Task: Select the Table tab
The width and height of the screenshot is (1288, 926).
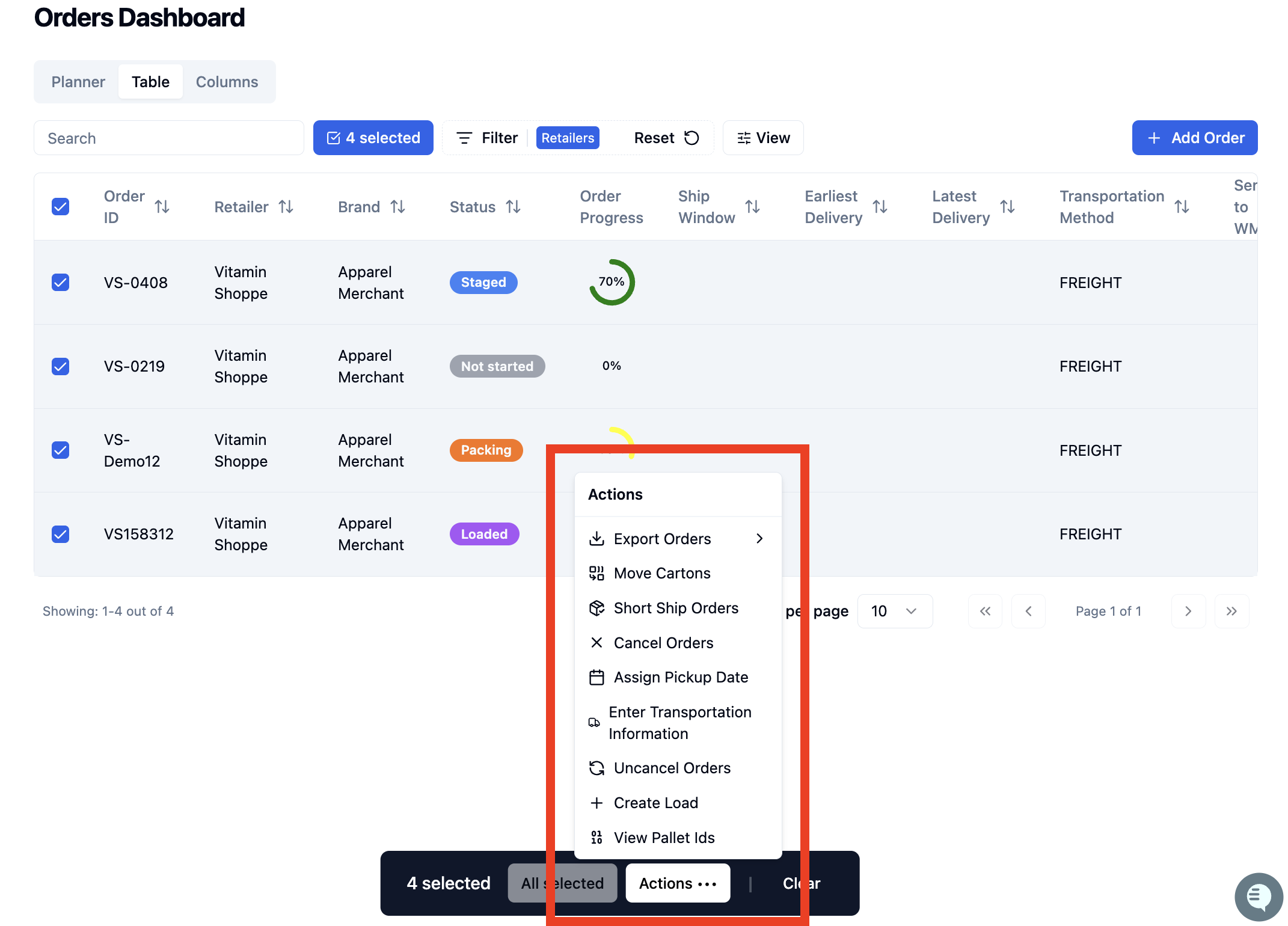Action: (150, 82)
